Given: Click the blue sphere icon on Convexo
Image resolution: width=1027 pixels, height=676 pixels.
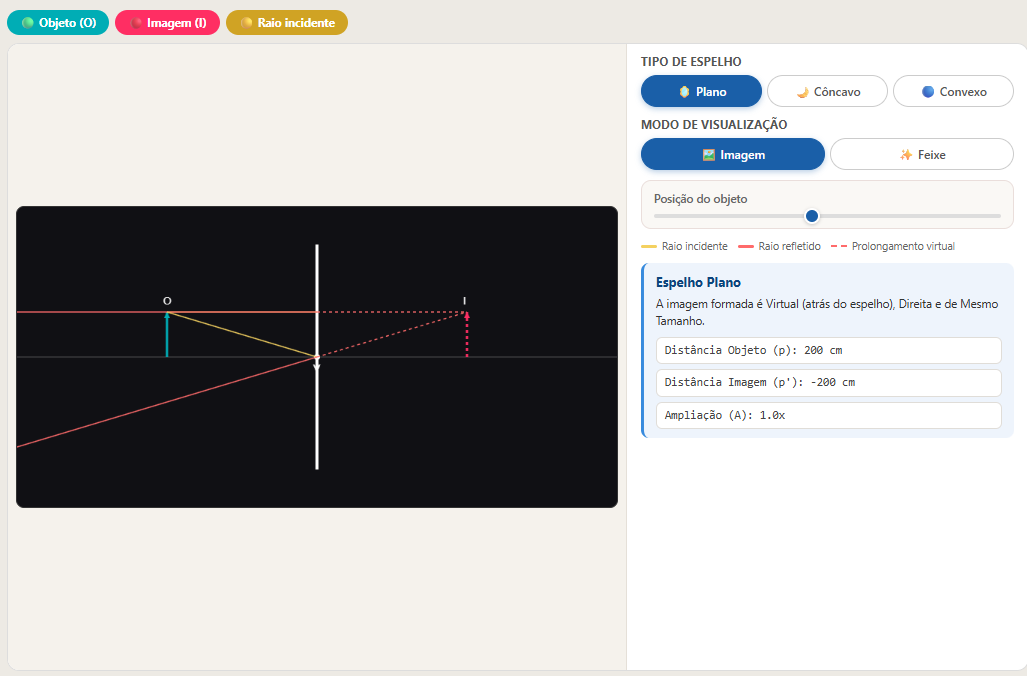Looking at the screenshot, I should click(x=927, y=92).
